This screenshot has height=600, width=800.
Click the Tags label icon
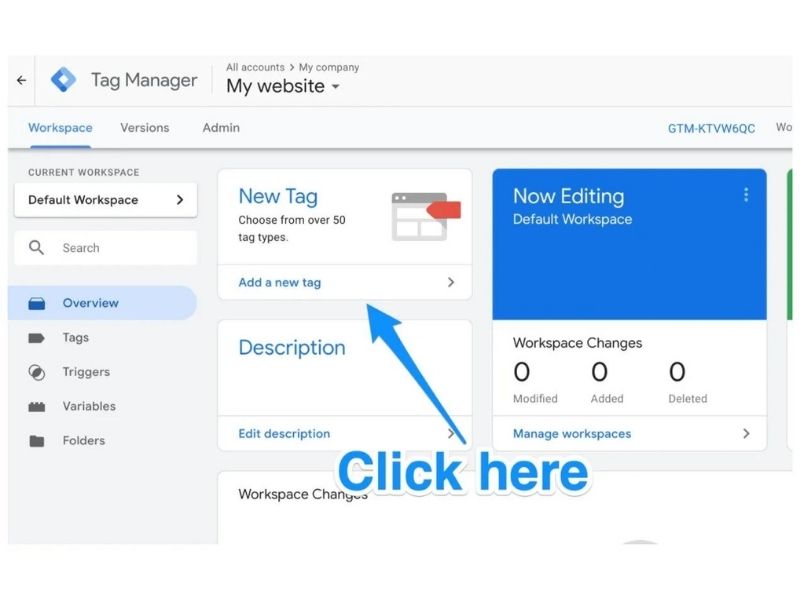pyautogui.click(x=36, y=338)
